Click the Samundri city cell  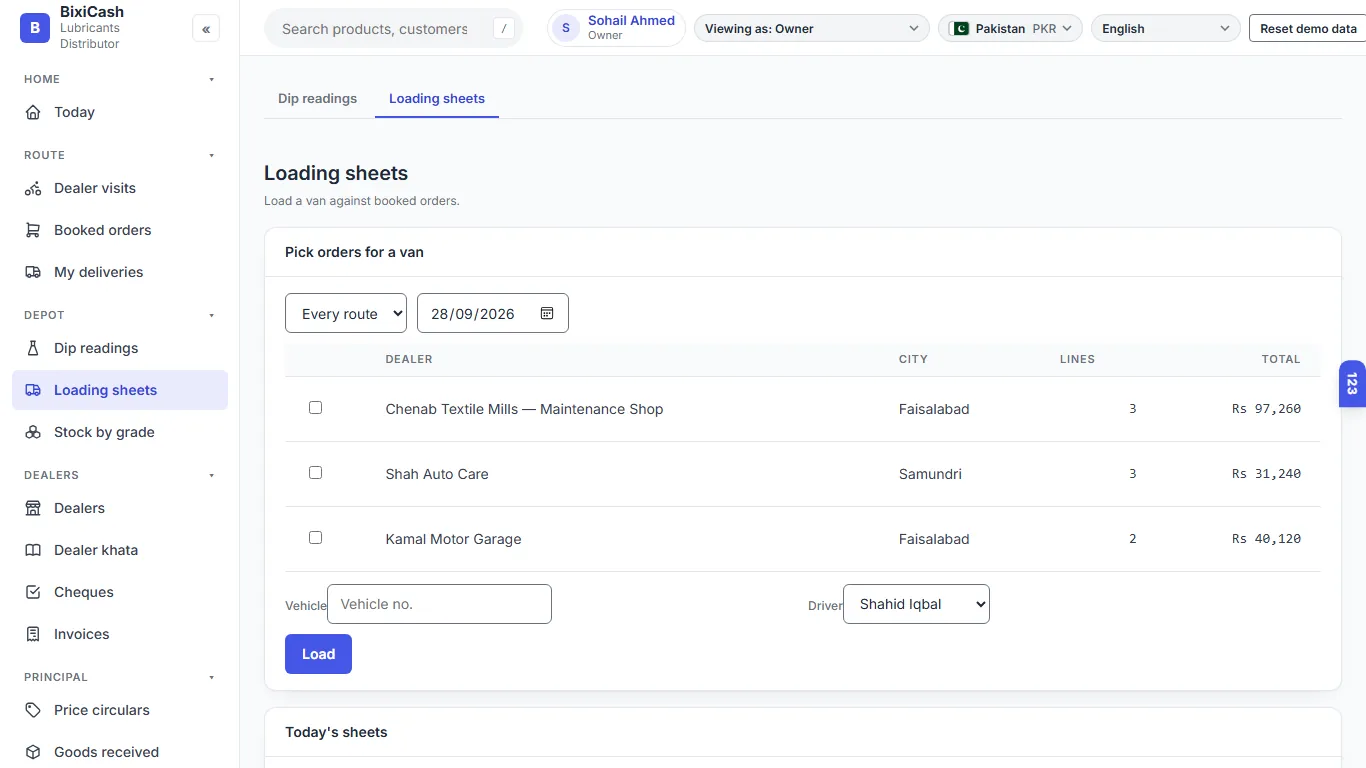pos(930,474)
